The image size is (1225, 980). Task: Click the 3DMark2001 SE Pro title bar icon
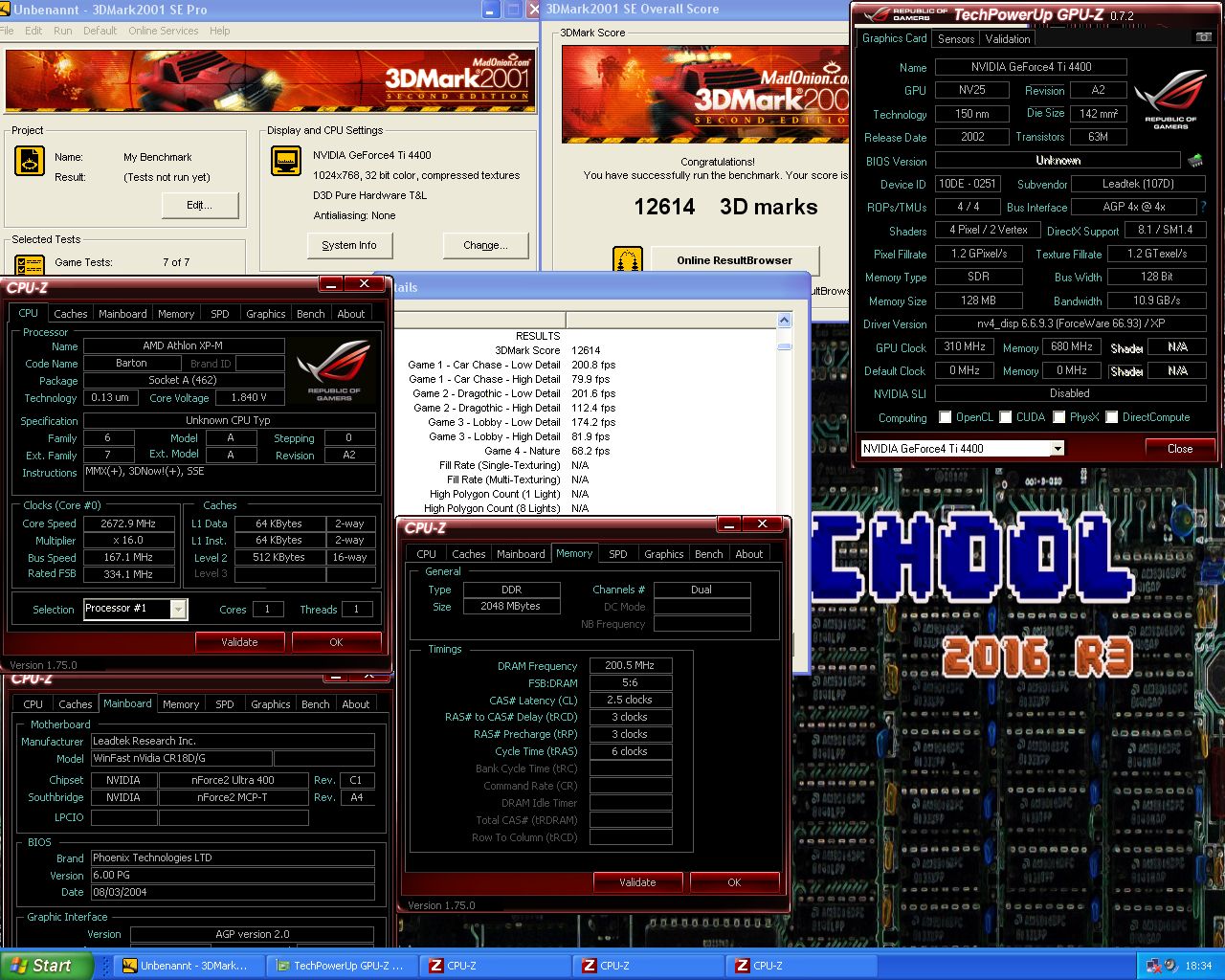(x=6, y=10)
